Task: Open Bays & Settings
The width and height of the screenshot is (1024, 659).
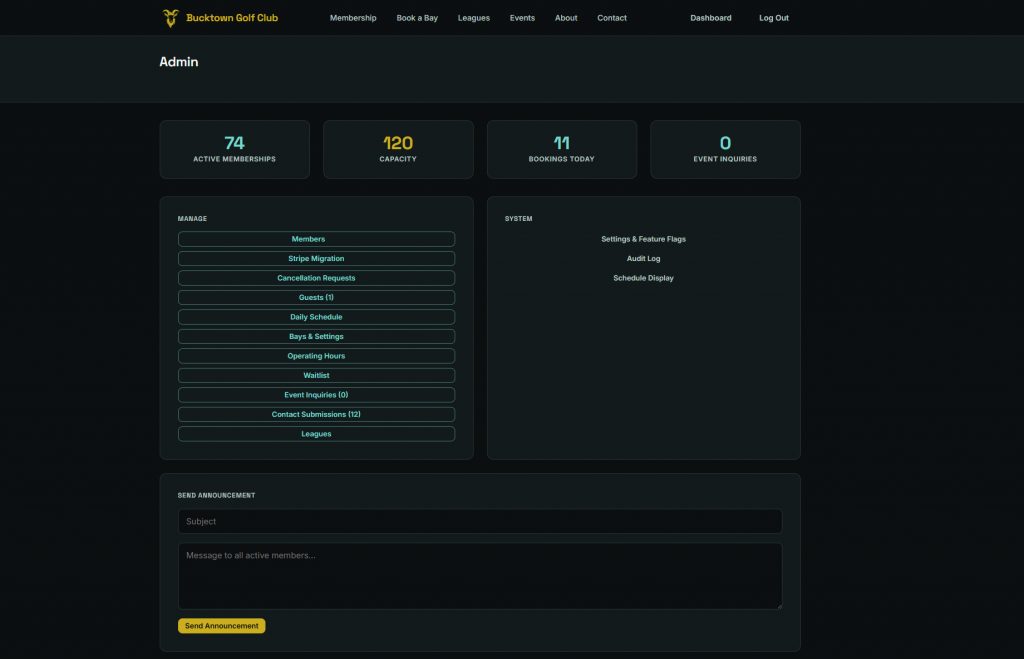Action: point(316,337)
